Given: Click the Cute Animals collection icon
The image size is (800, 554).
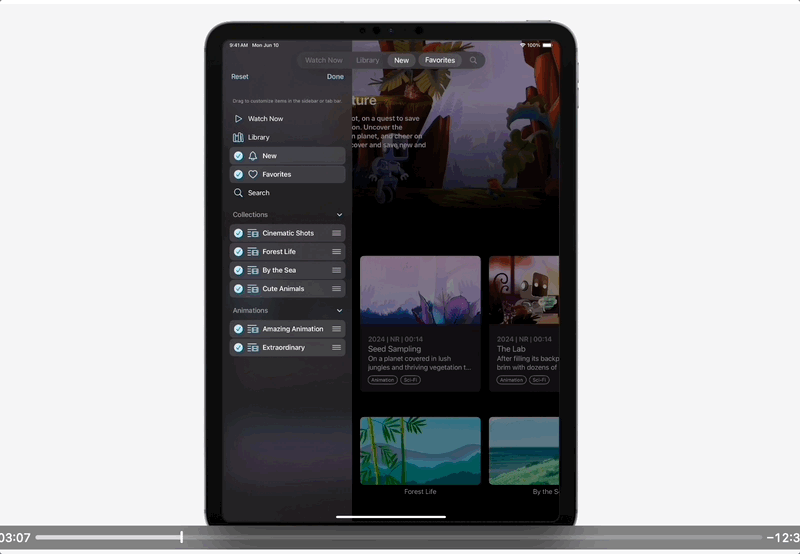Looking at the screenshot, I should point(253,289).
